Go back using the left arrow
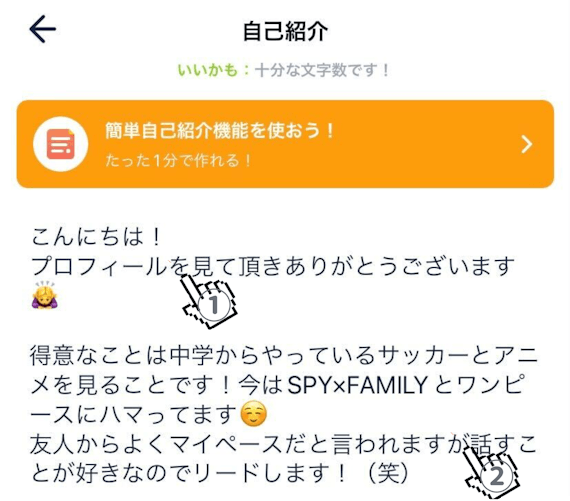This screenshot has width=570, height=501. (x=43, y=29)
